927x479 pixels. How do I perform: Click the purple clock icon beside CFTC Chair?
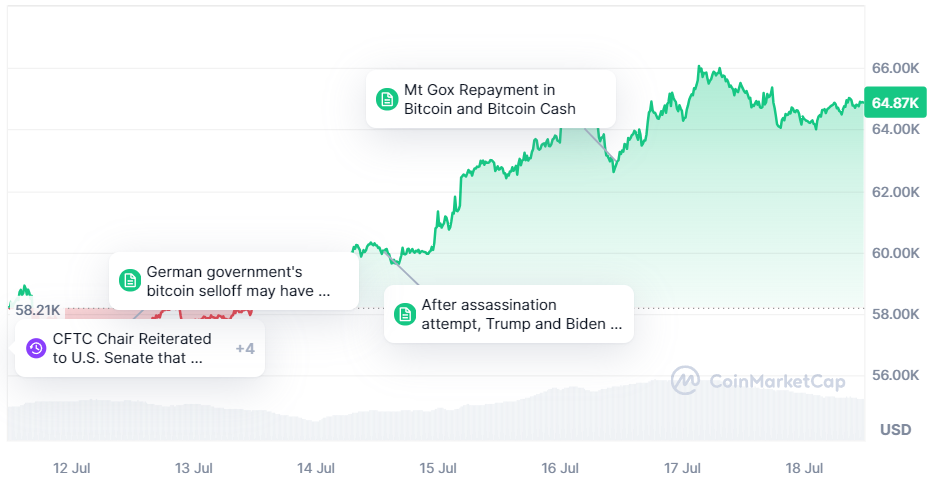36,348
